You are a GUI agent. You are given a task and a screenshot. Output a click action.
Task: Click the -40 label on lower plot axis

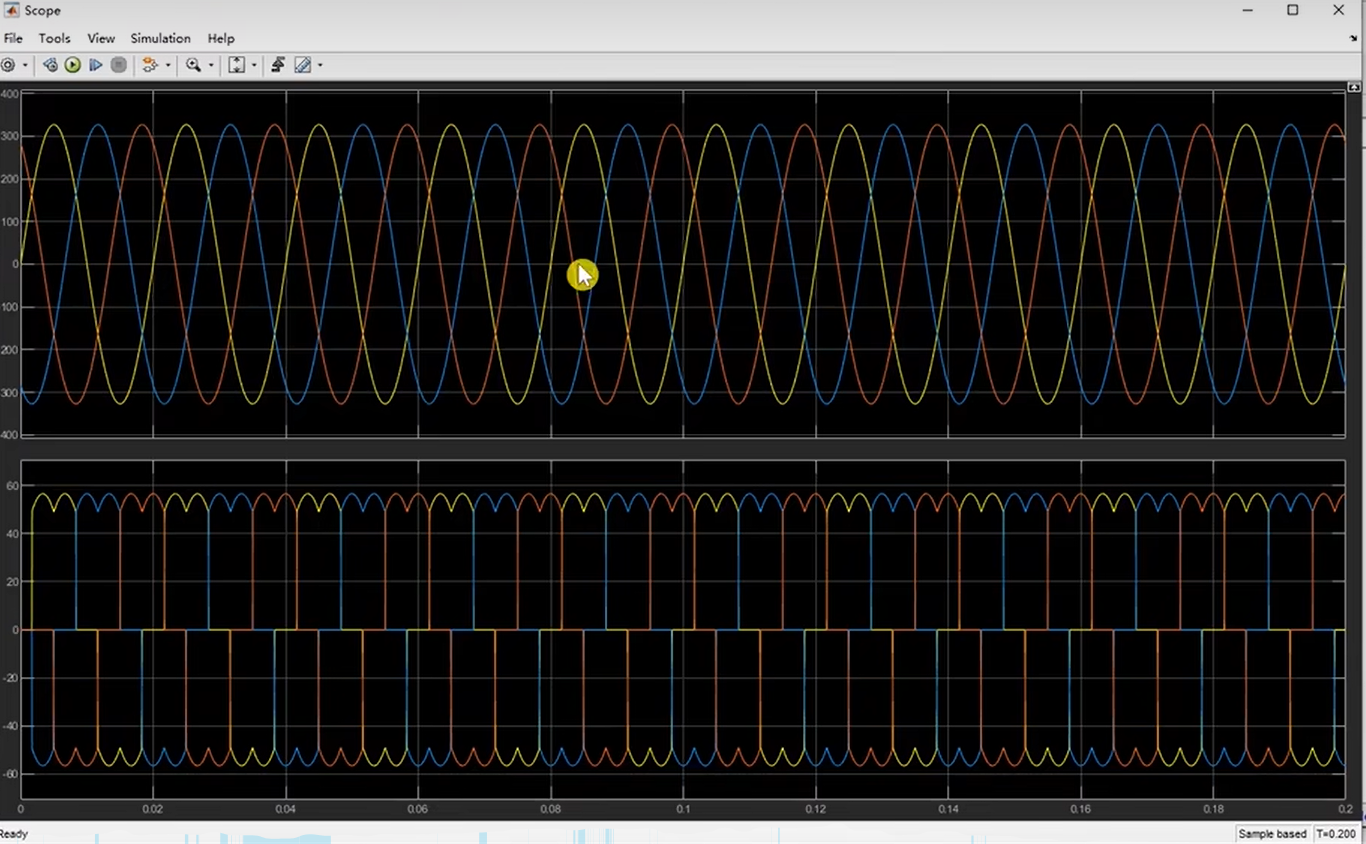point(11,726)
